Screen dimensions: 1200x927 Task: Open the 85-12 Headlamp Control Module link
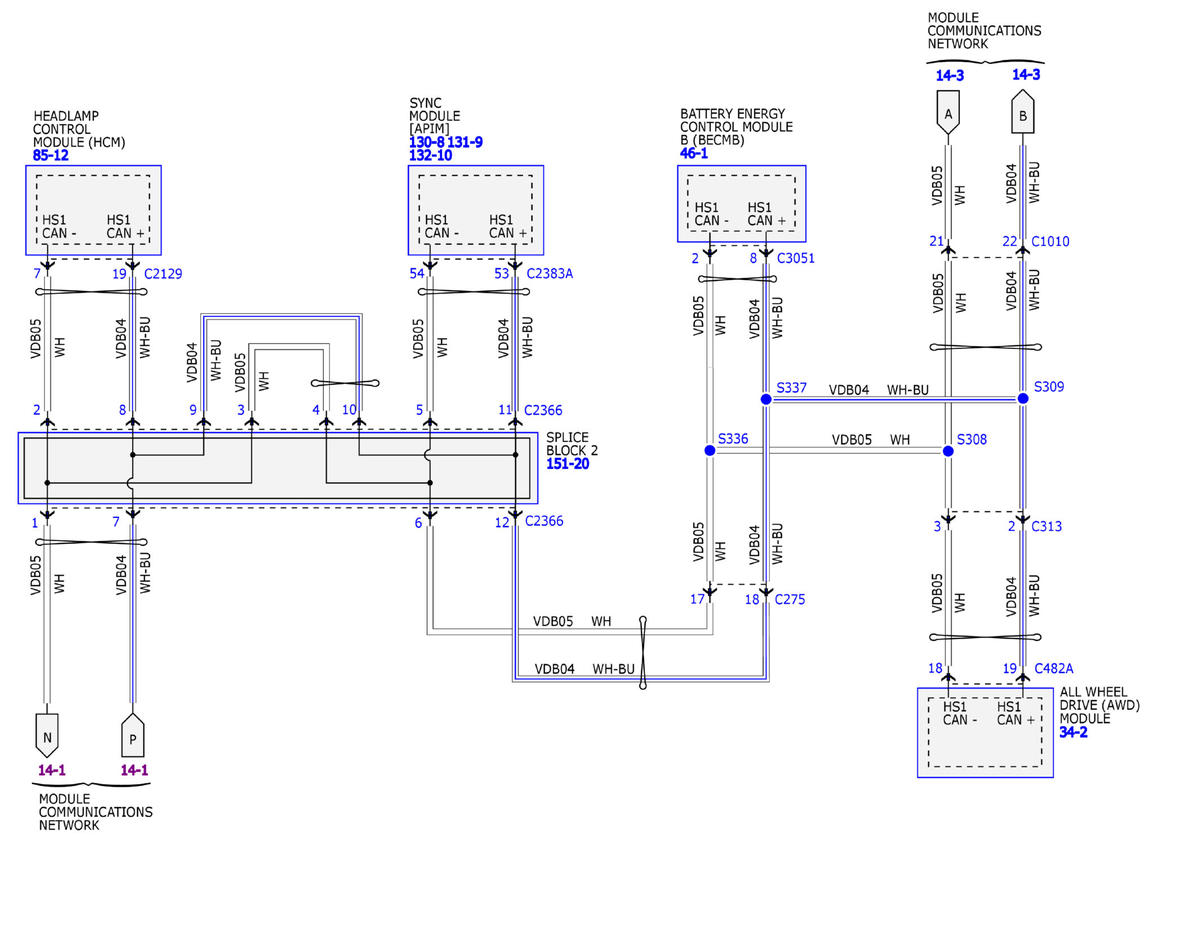51,156
